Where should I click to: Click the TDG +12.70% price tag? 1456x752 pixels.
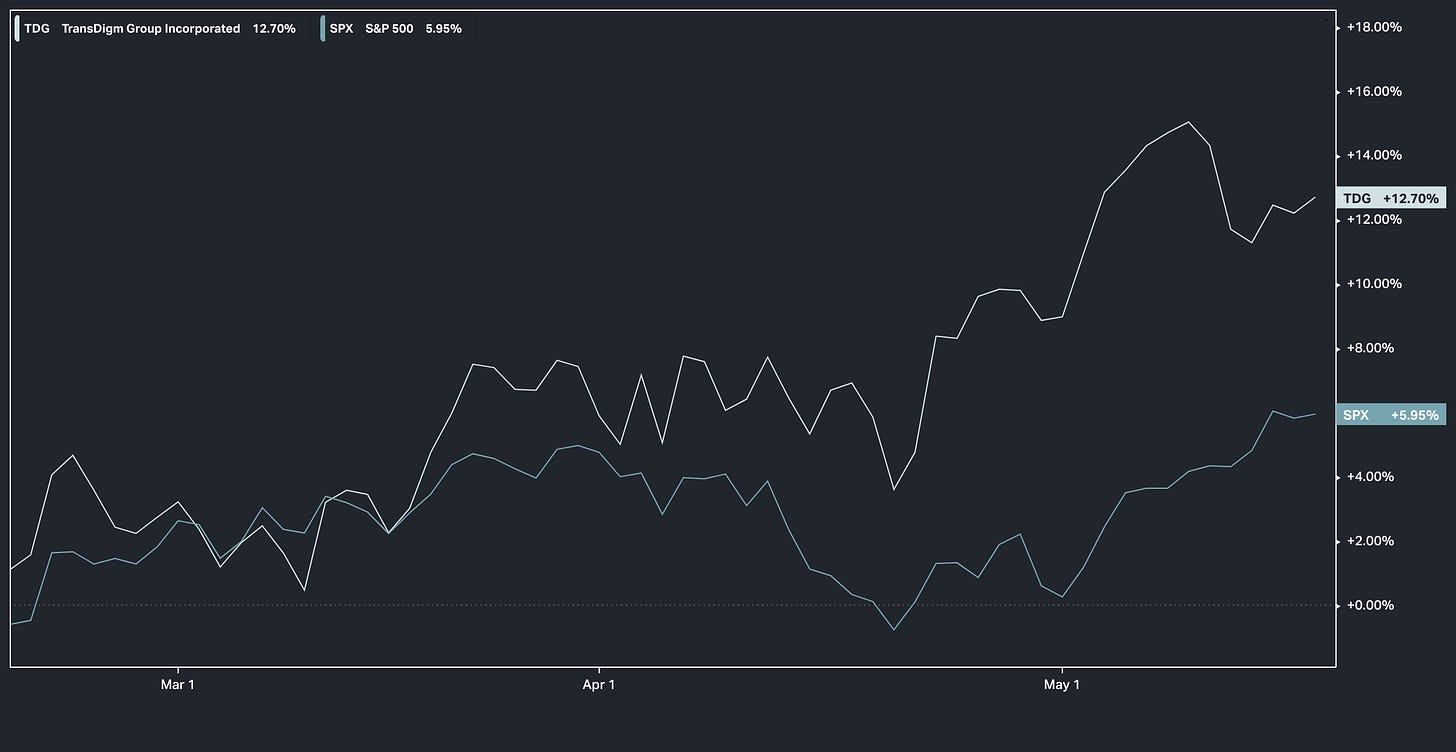1391,198
